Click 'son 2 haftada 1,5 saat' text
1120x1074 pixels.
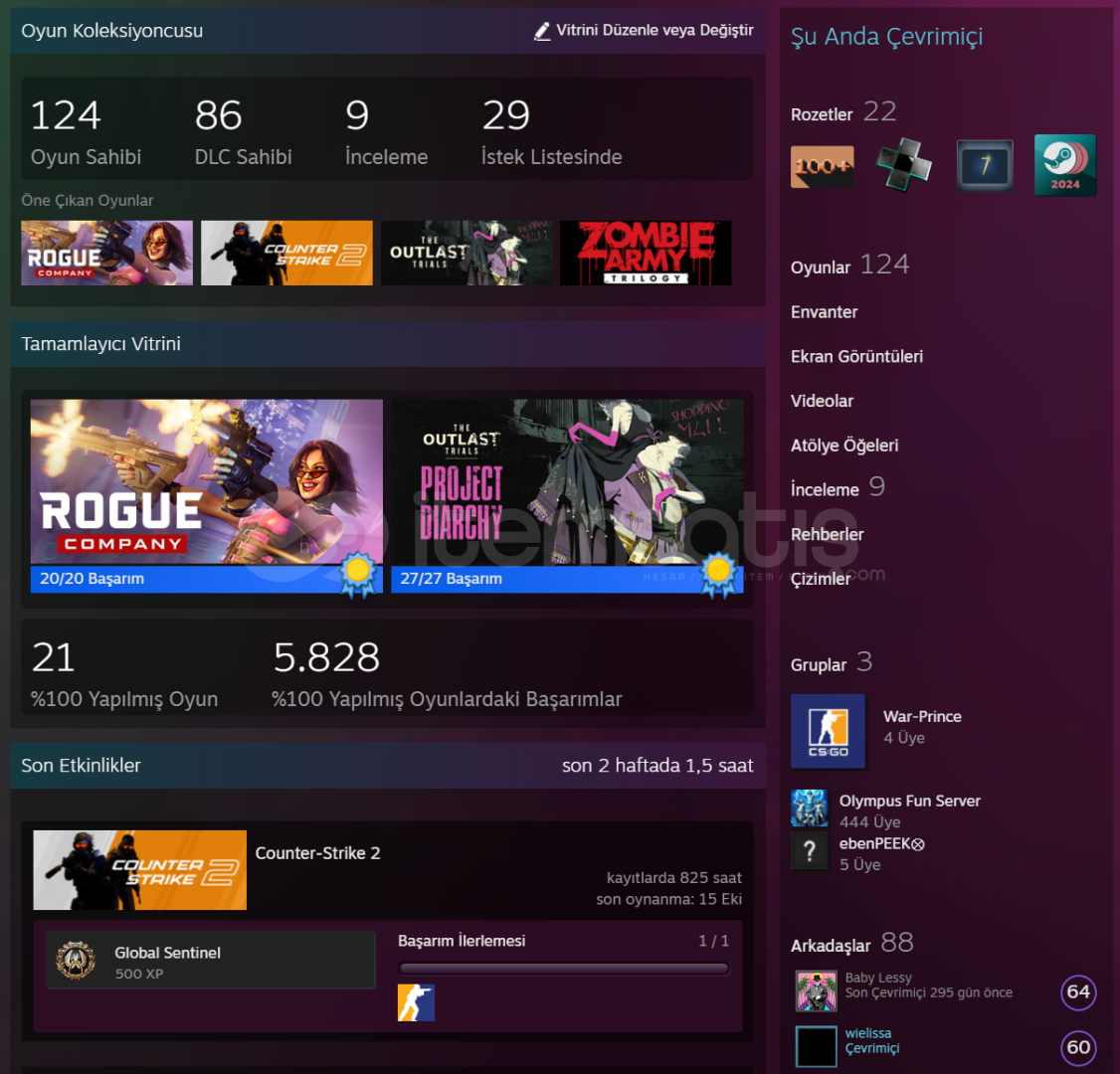point(657,766)
